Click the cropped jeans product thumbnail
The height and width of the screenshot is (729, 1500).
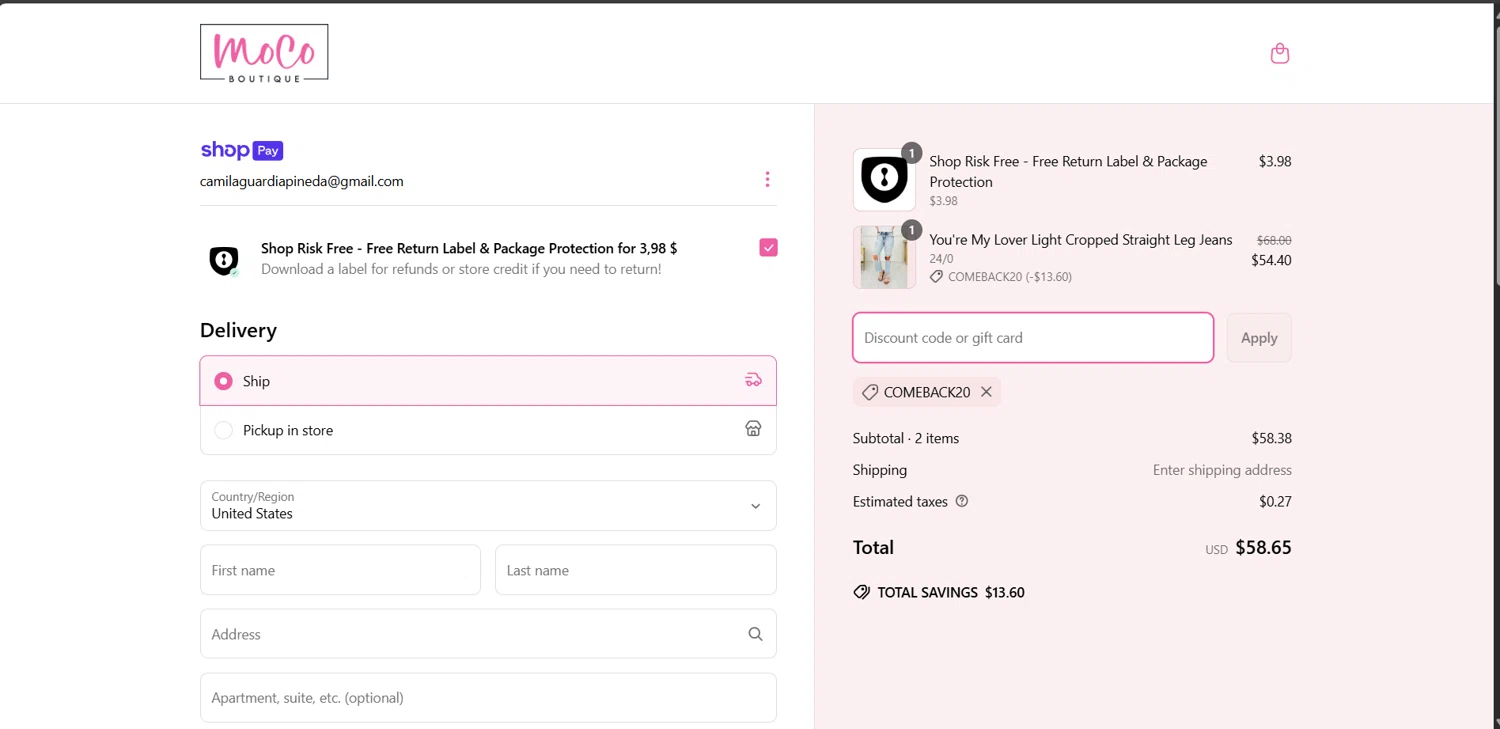point(884,258)
